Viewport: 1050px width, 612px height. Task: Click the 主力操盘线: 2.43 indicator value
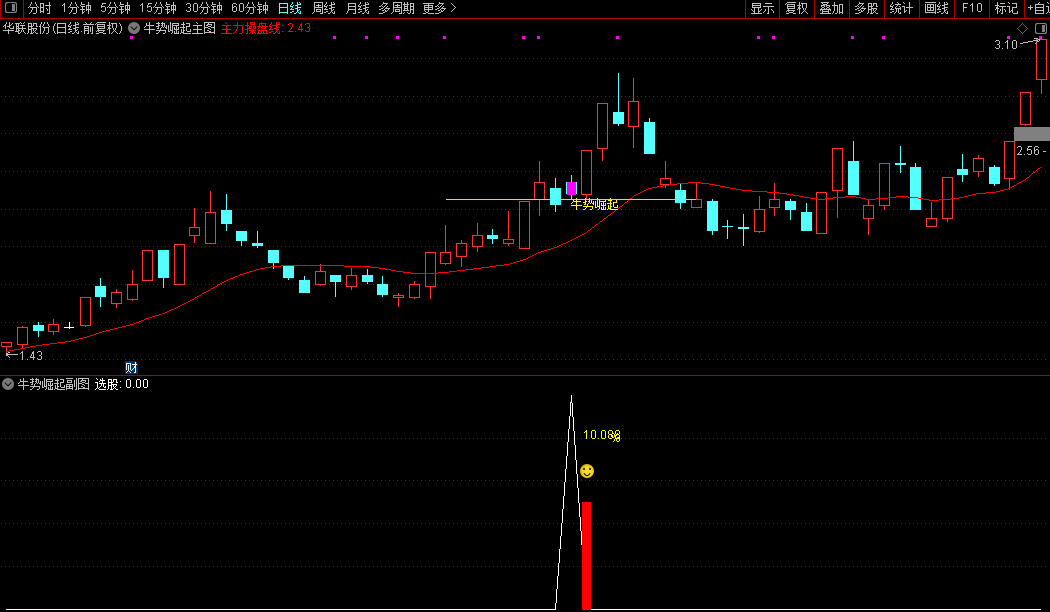click(266, 28)
